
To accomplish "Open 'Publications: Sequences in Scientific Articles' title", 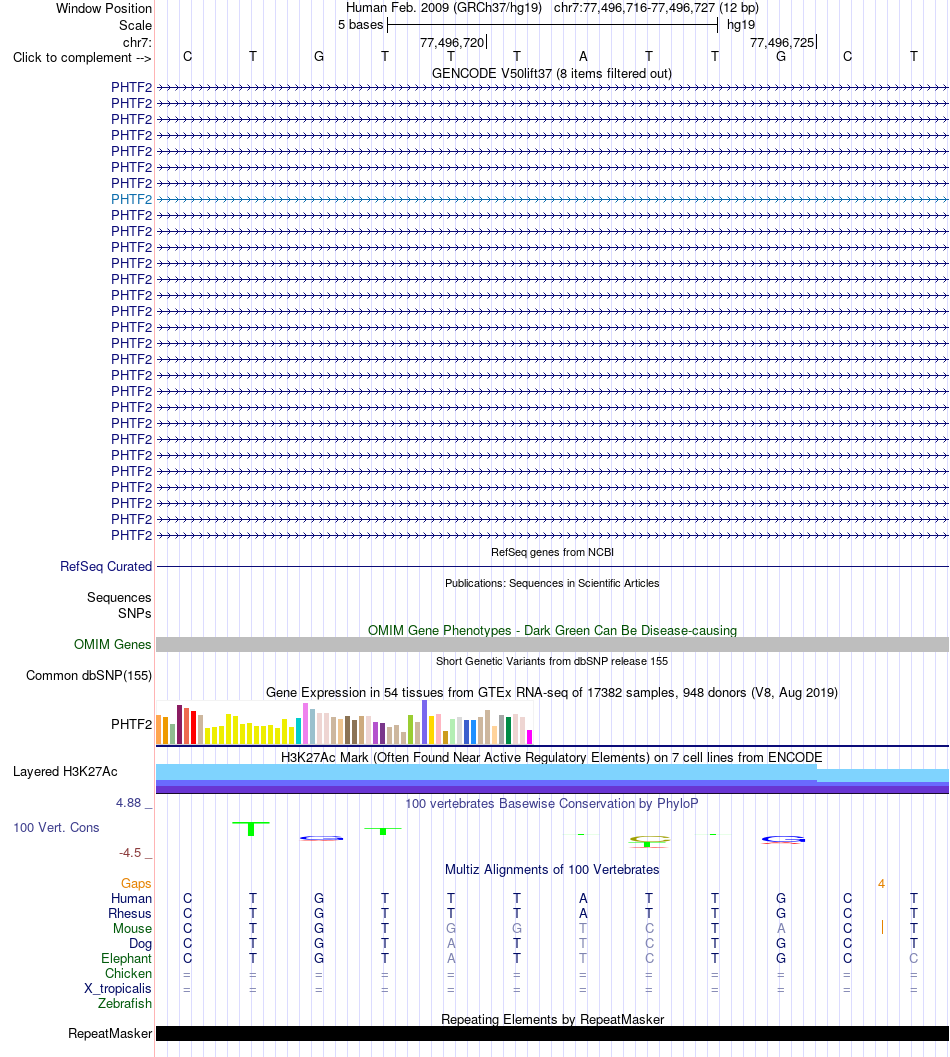I will coord(552,583).
